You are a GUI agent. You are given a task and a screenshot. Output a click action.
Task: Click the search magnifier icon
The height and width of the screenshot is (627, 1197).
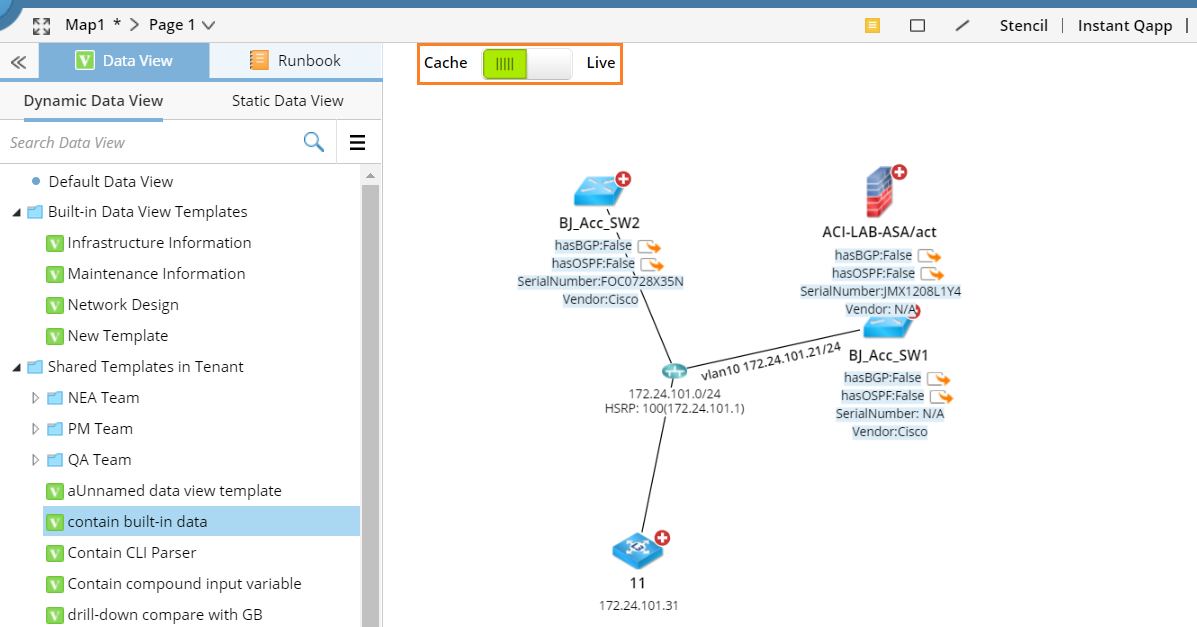(x=314, y=142)
